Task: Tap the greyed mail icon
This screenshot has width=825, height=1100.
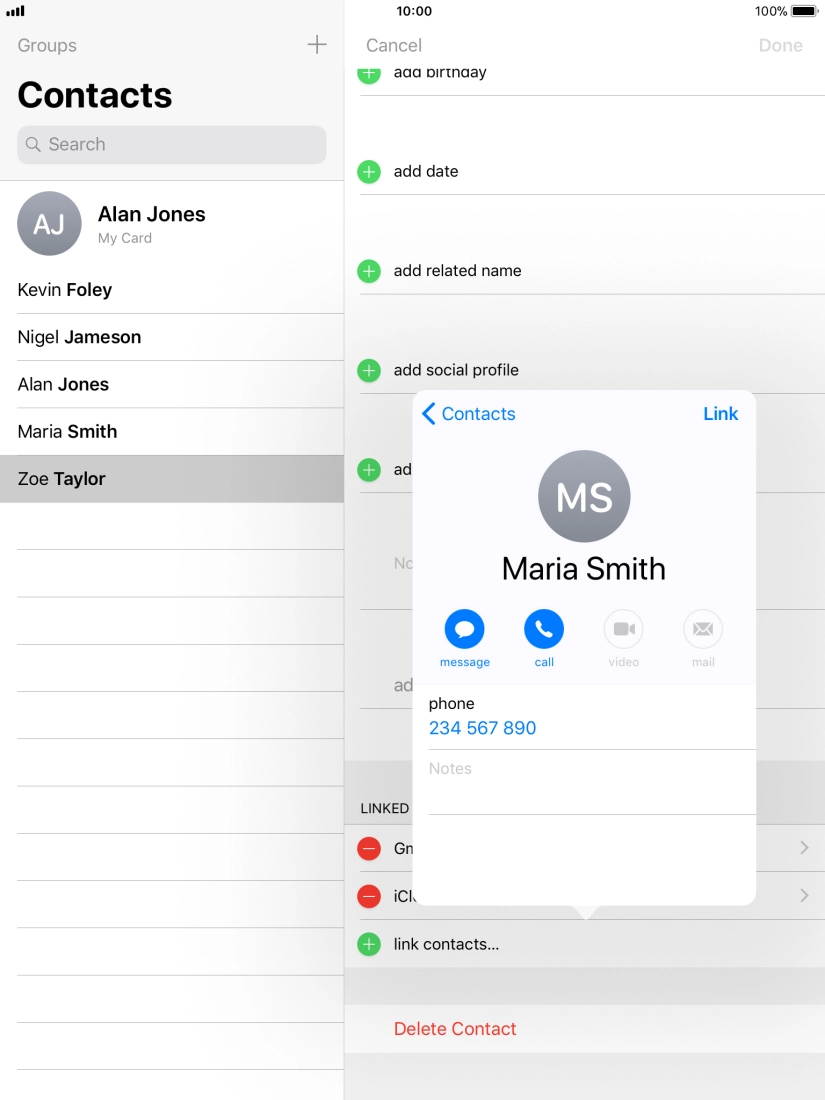Action: (x=703, y=629)
